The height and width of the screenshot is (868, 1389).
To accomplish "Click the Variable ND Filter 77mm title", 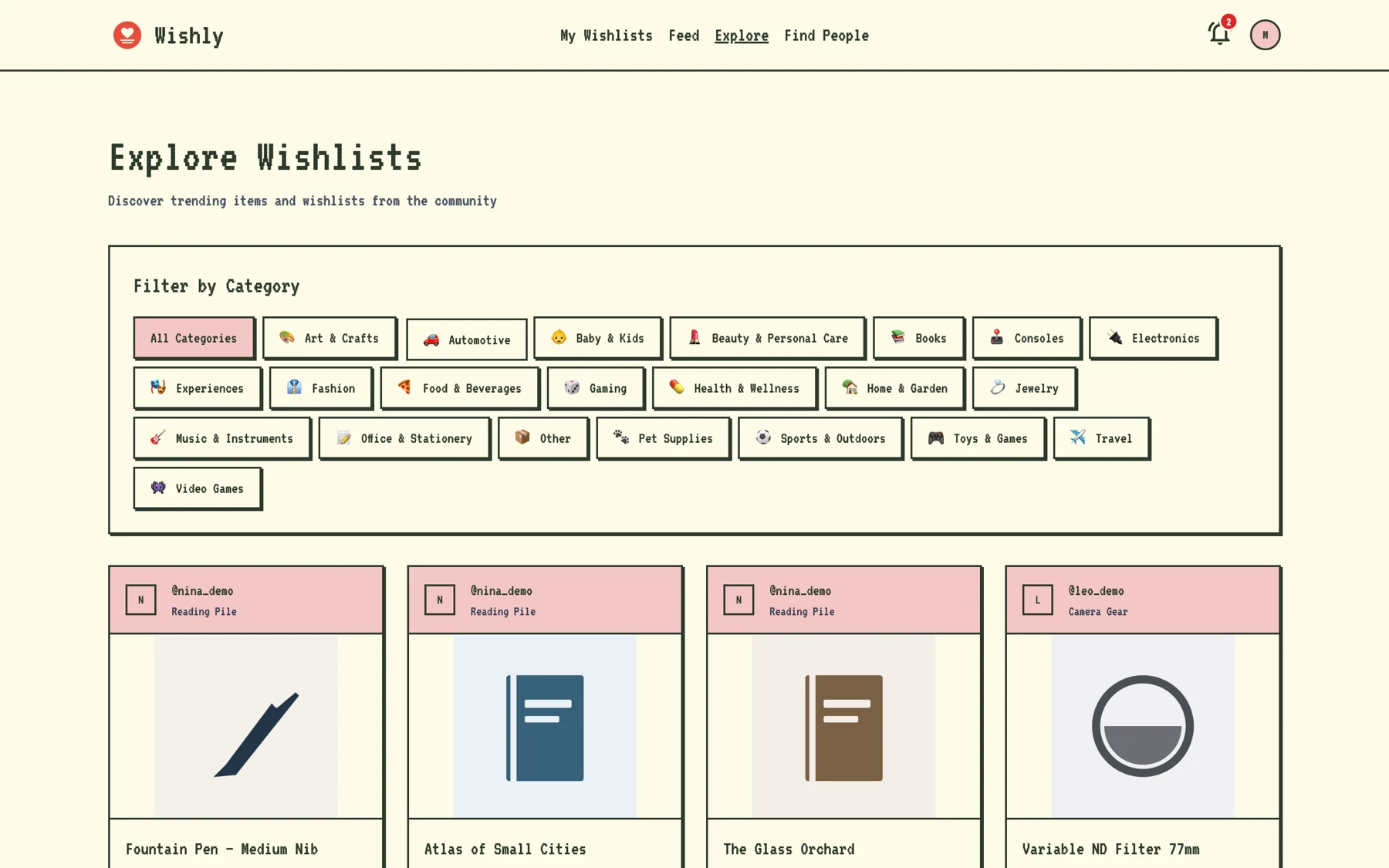I will [1110, 849].
